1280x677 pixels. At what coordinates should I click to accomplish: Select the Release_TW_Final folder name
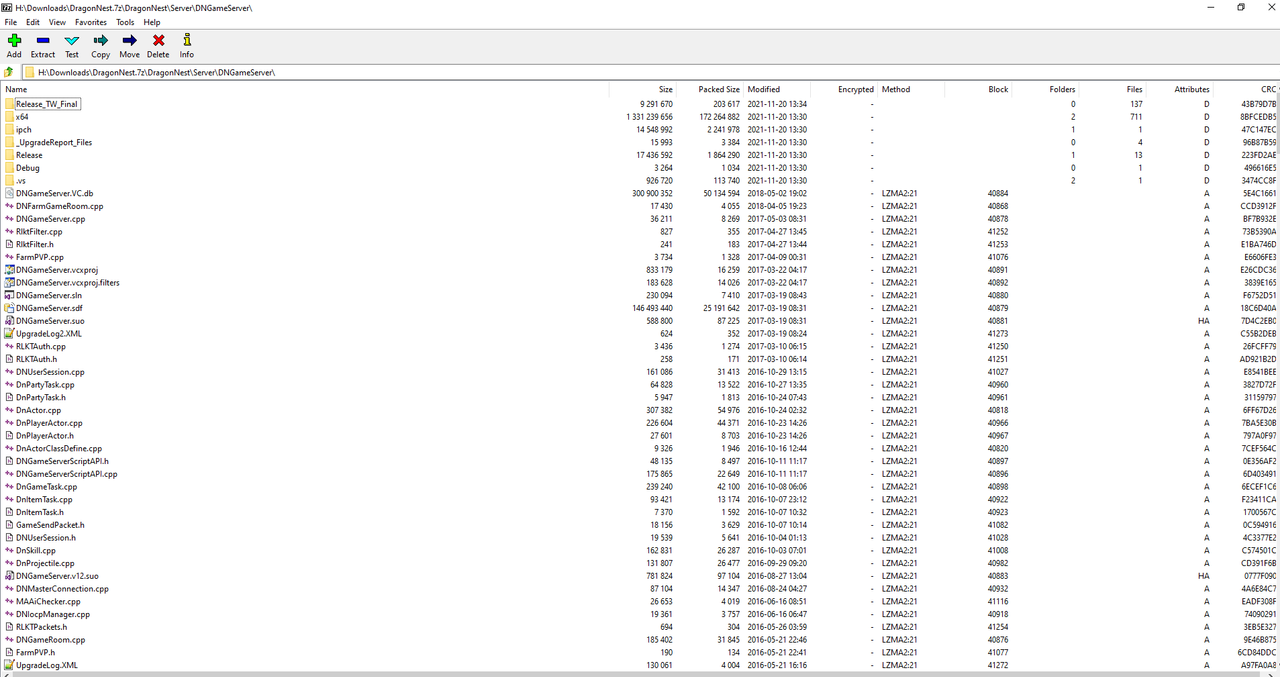tap(47, 104)
